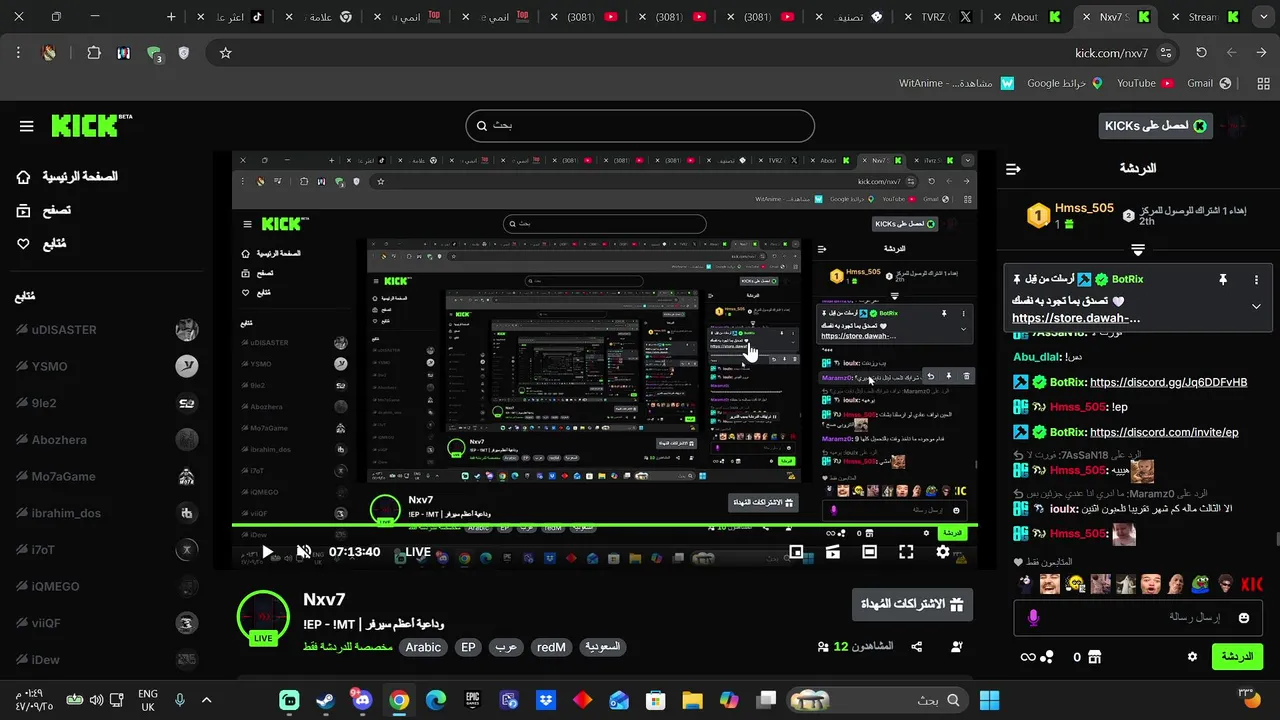Select the redM tag
This screenshot has height=720, width=1280.
551,647
